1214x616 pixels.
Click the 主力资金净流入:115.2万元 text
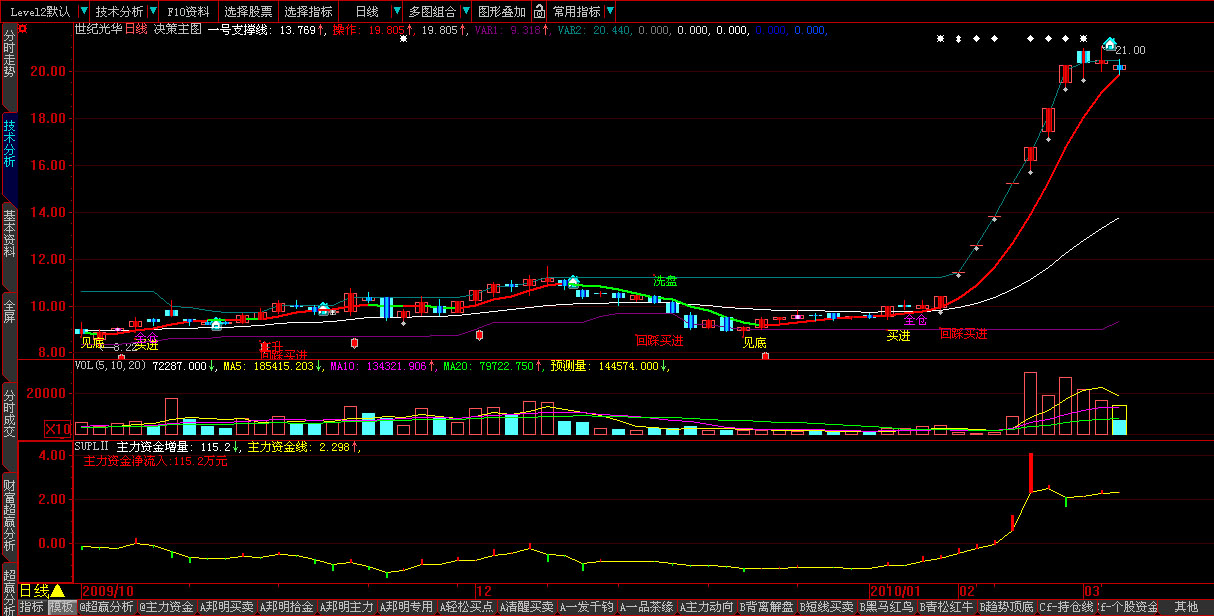[155, 462]
